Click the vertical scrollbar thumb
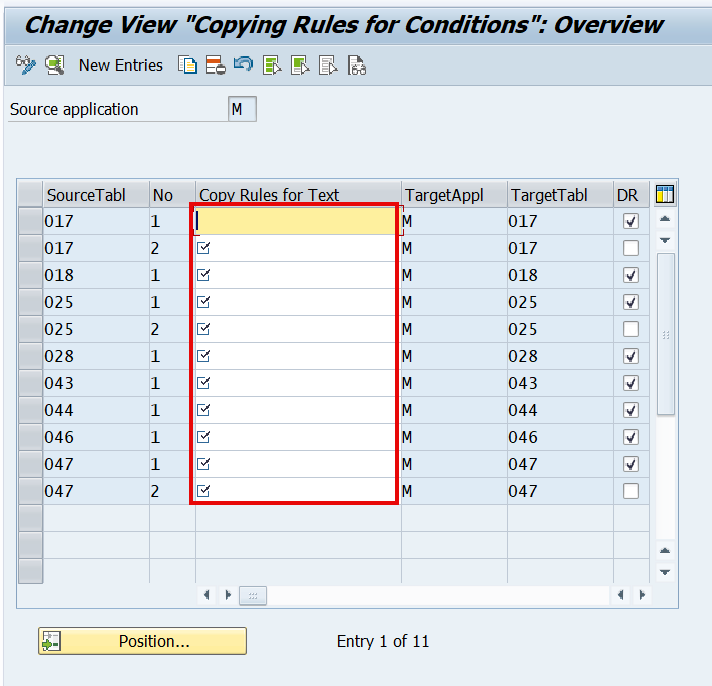 [666, 334]
